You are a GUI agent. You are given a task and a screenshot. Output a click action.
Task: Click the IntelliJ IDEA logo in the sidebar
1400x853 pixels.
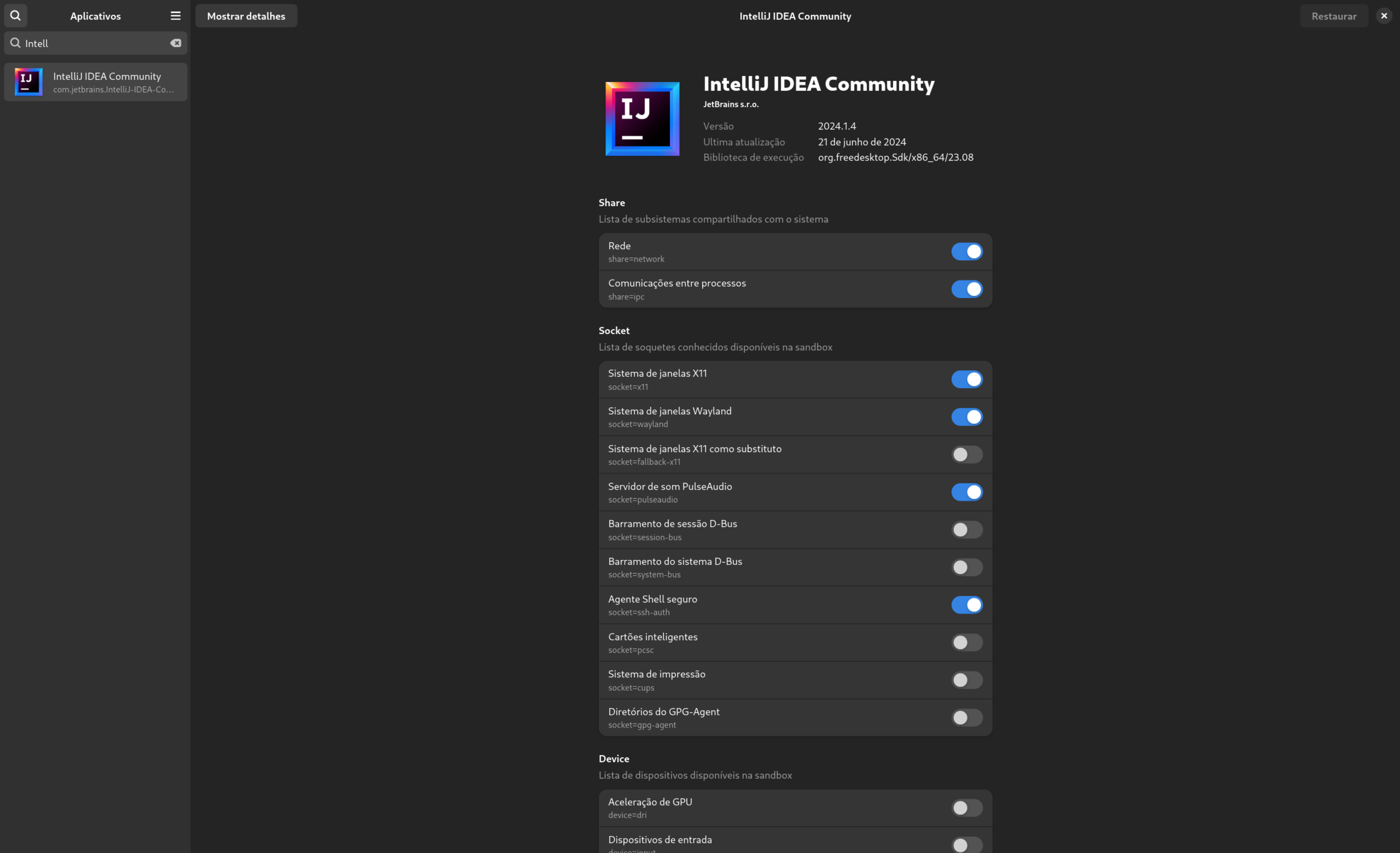point(28,82)
